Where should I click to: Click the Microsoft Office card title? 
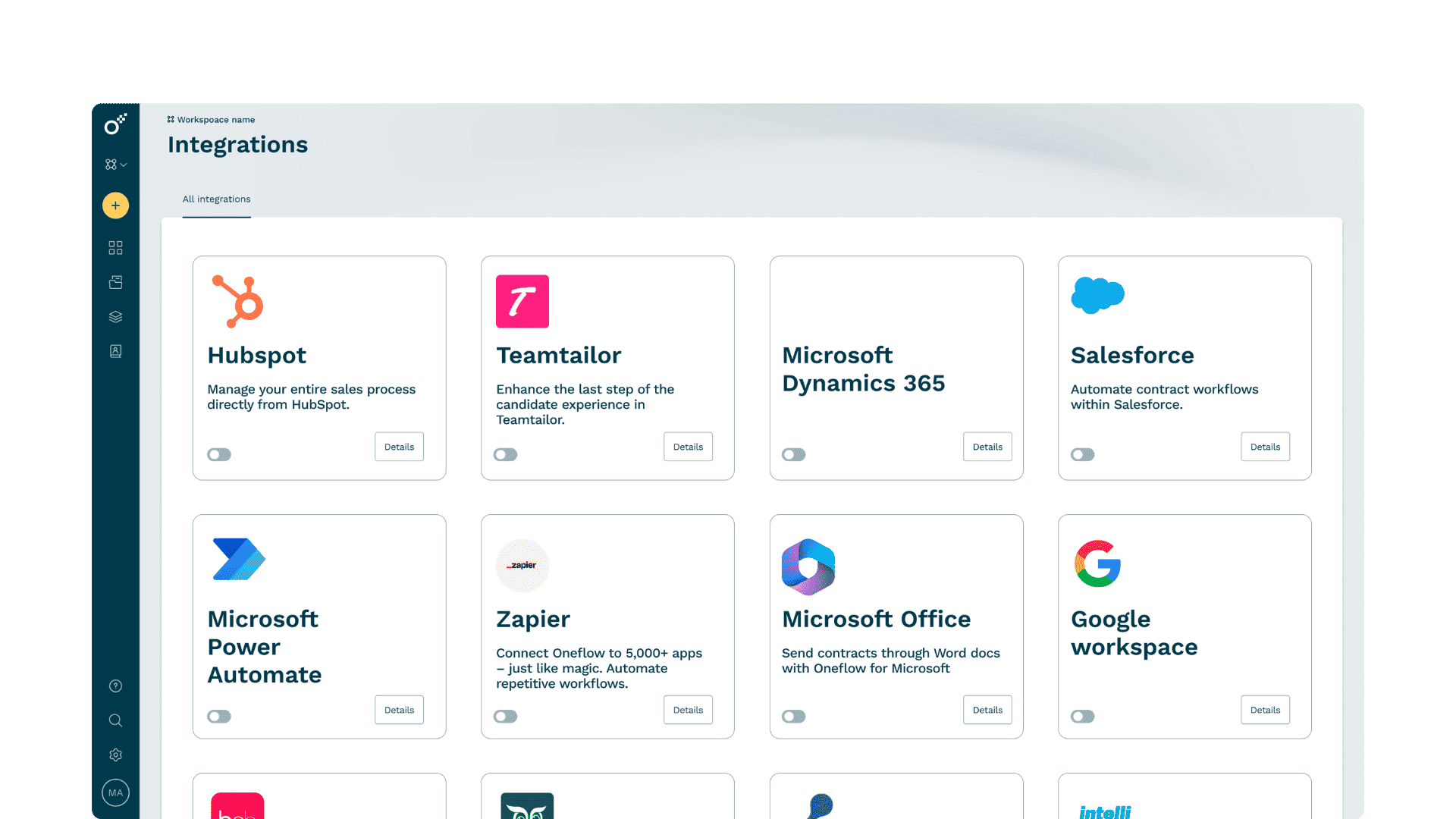pyautogui.click(x=876, y=620)
